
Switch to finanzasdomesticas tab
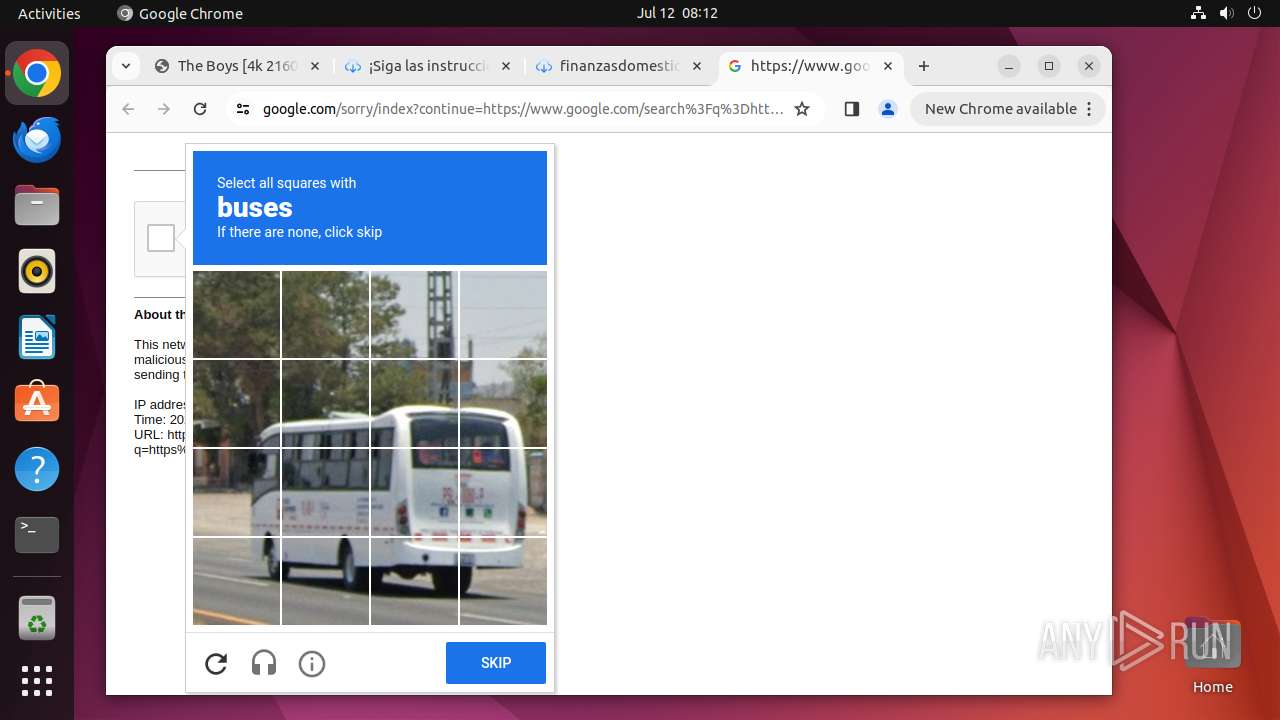(x=619, y=66)
